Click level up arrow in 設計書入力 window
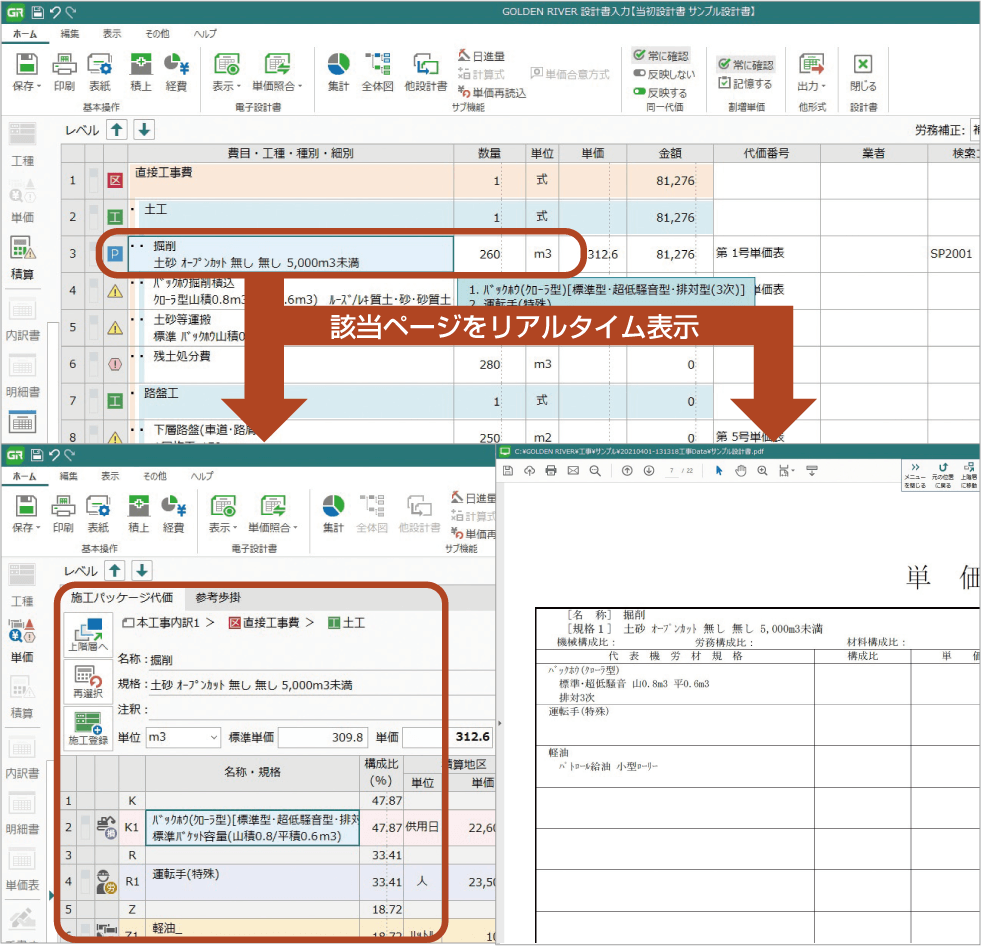The width and height of the screenshot is (981, 946). tap(117, 130)
